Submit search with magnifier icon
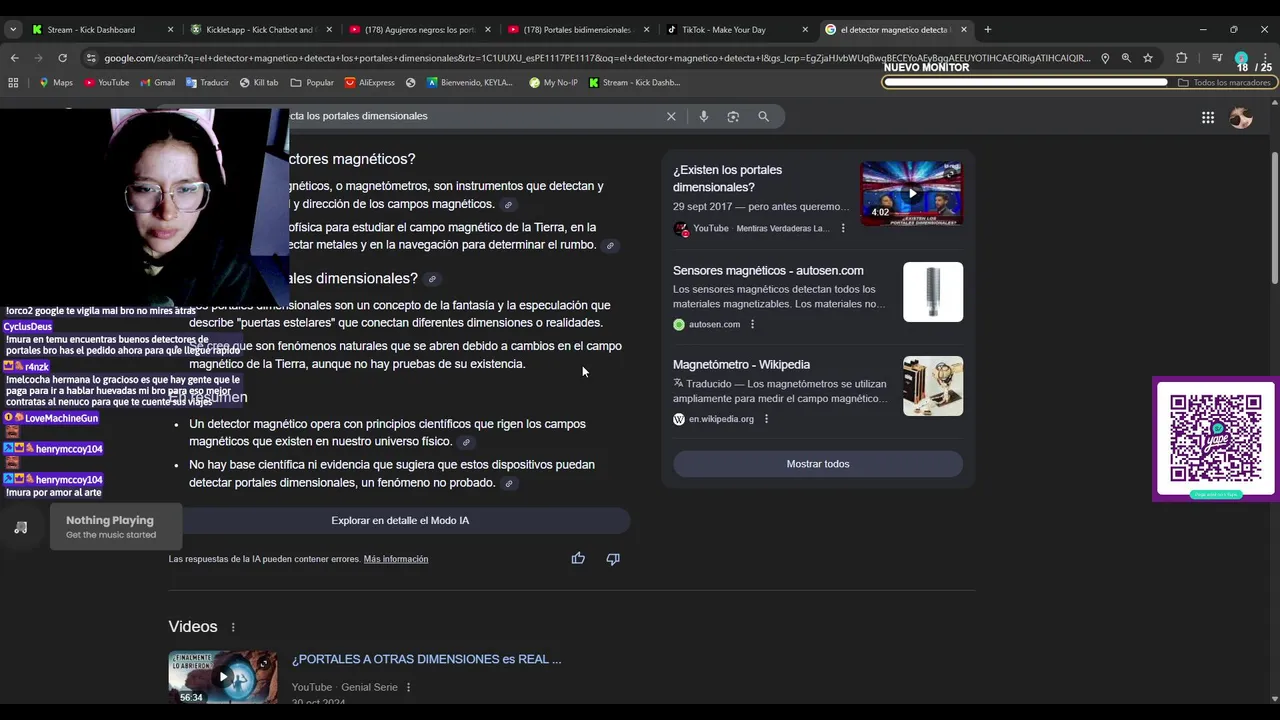 click(763, 116)
